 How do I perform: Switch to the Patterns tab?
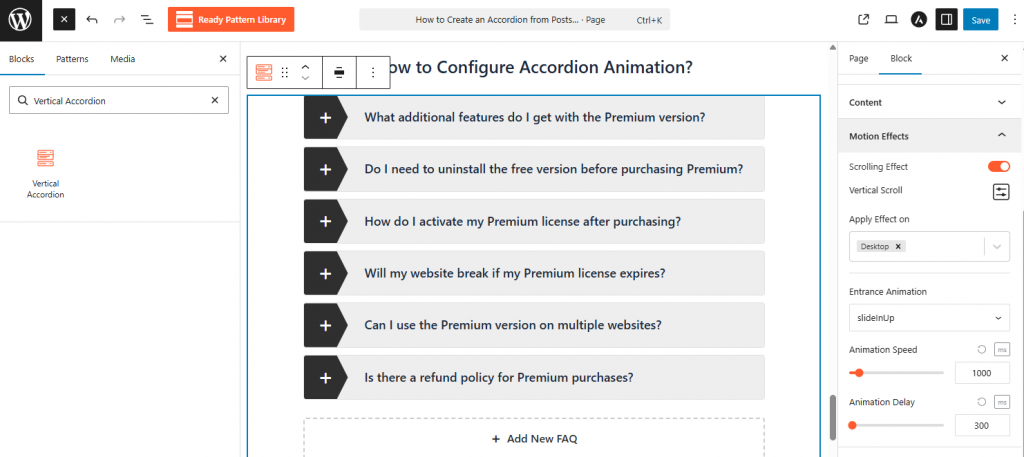pyautogui.click(x=72, y=59)
